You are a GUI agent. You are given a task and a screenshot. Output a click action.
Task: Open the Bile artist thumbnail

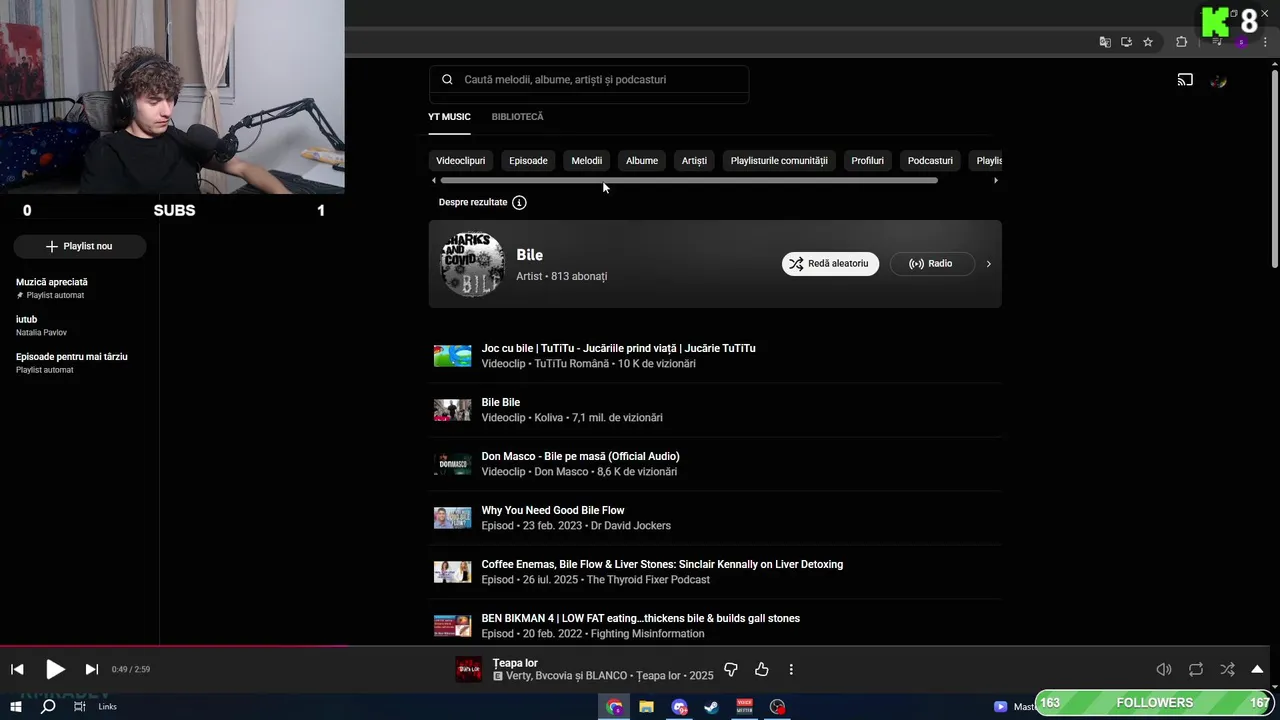coord(472,264)
